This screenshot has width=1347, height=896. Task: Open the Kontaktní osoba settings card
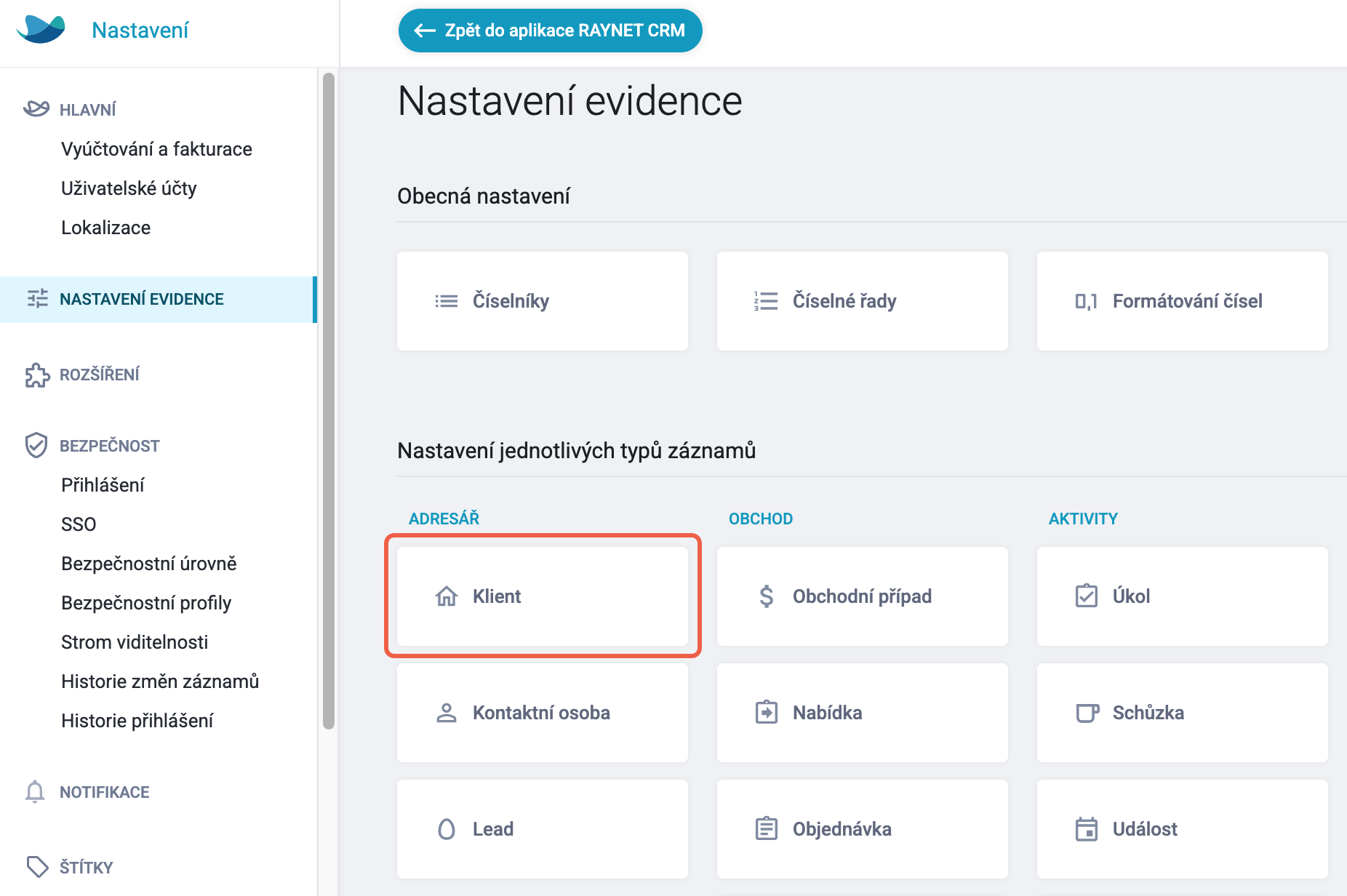pyautogui.click(x=543, y=713)
